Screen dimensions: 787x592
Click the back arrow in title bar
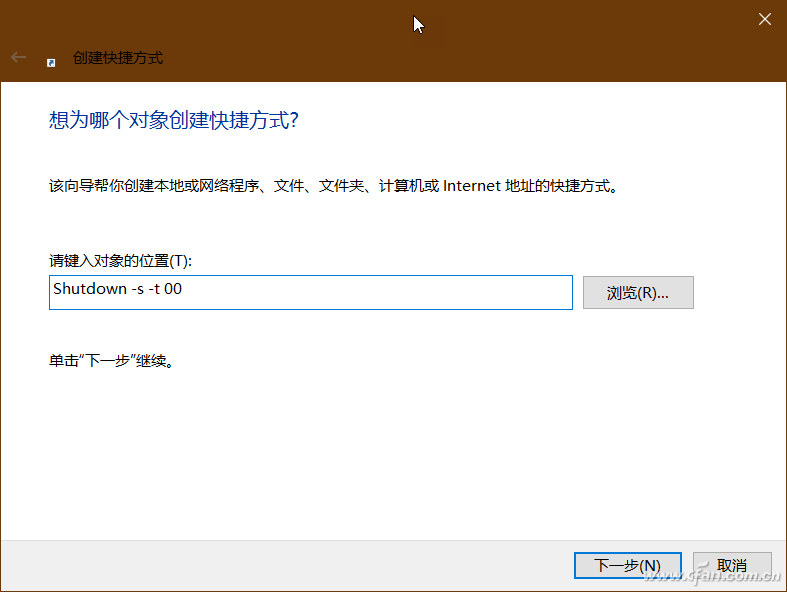(18, 57)
